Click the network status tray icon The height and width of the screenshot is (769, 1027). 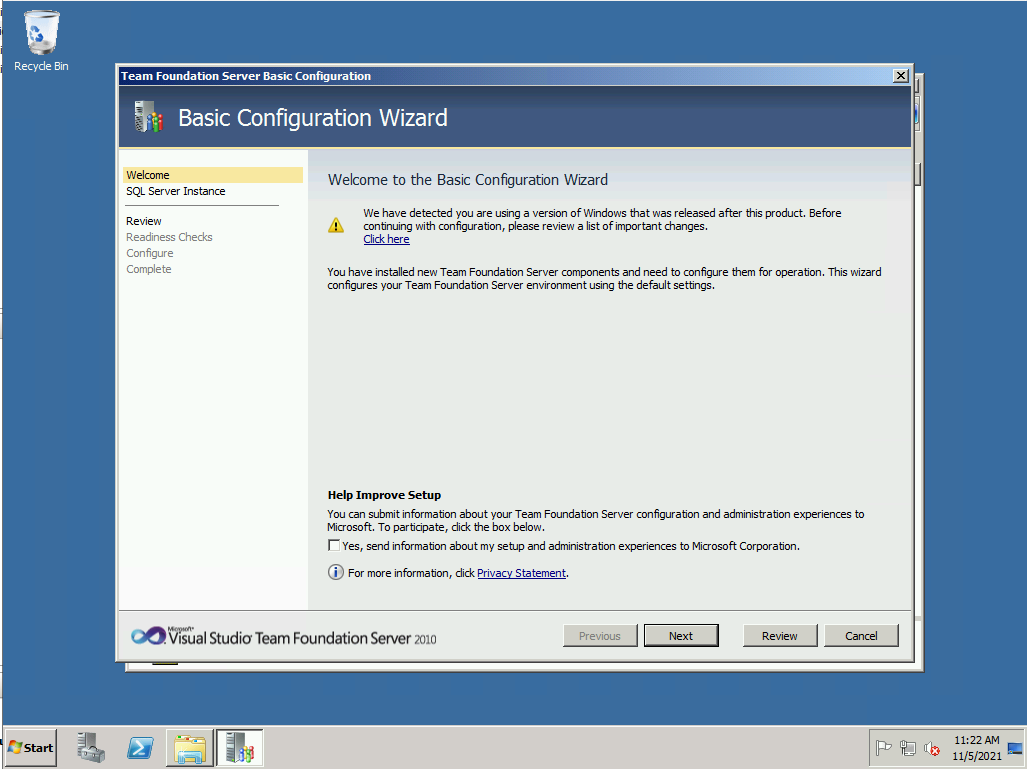coord(908,748)
